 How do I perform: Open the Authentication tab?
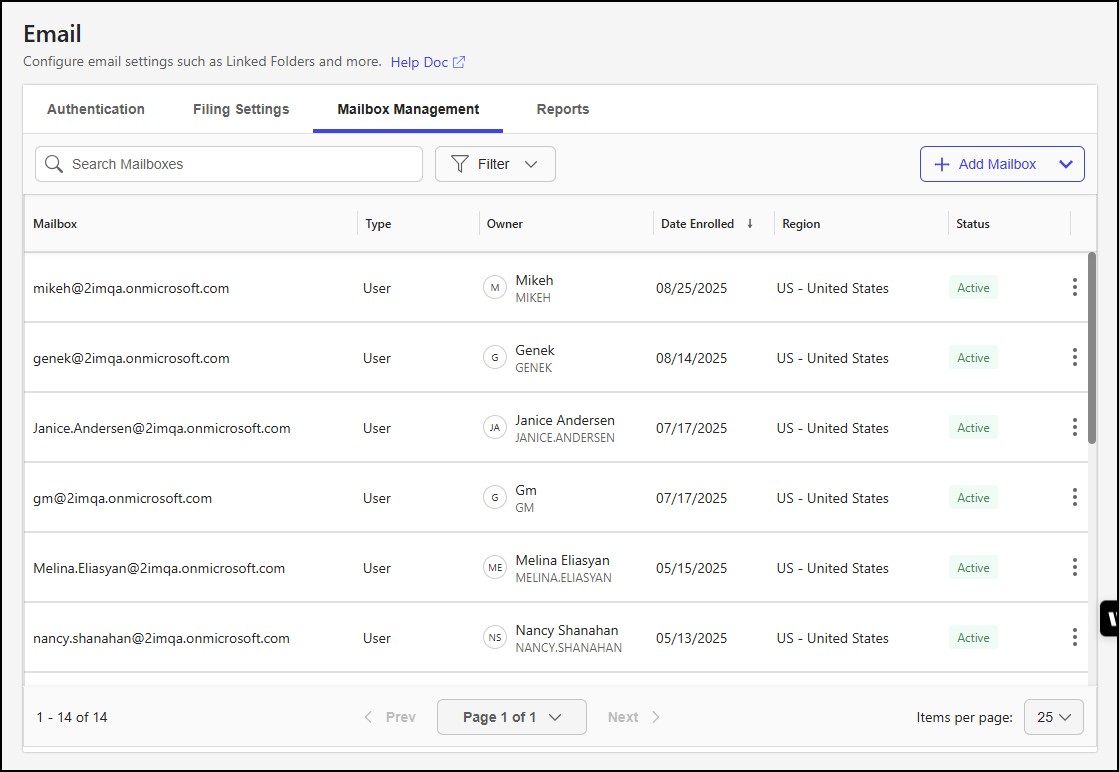95,109
